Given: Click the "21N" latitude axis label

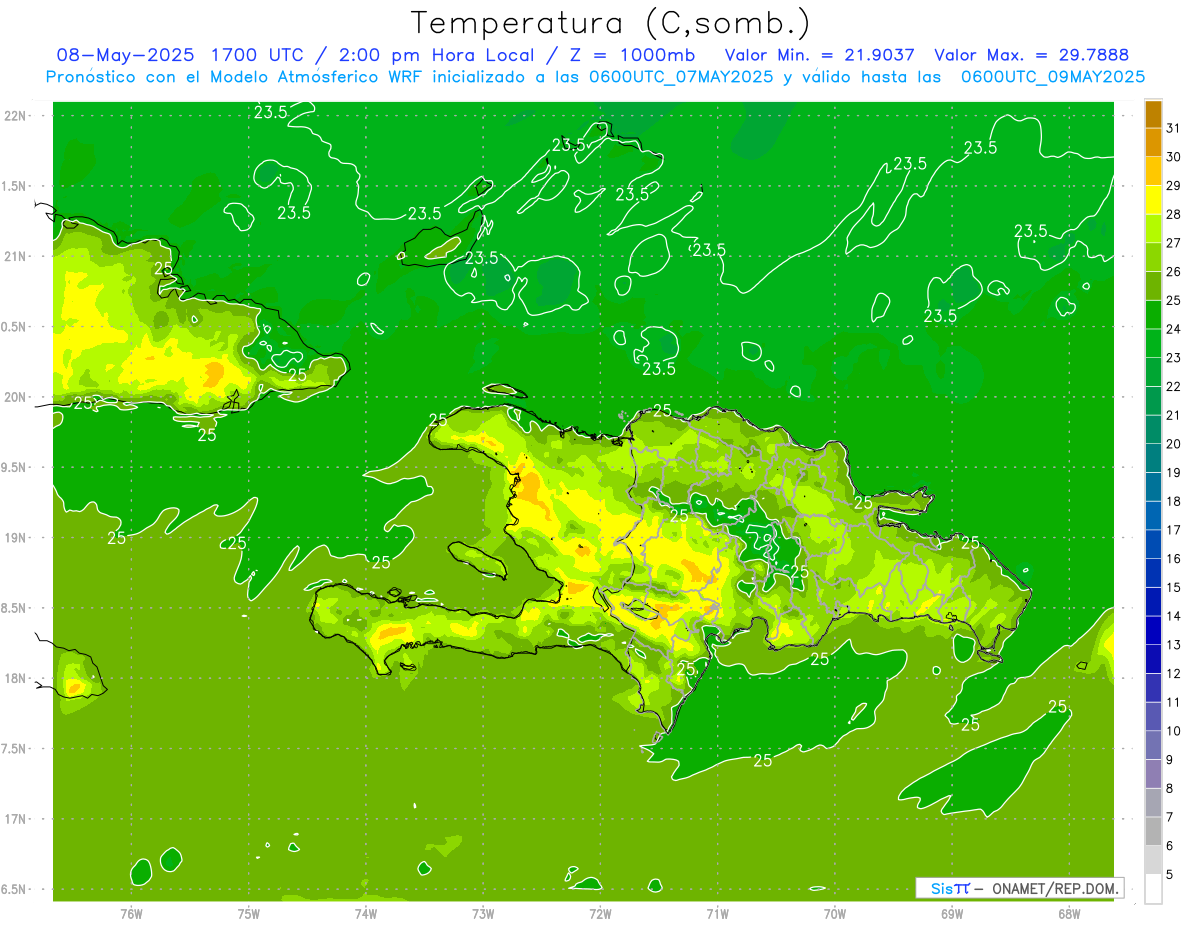Looking at the screenshot, I should tap(16, 256).
